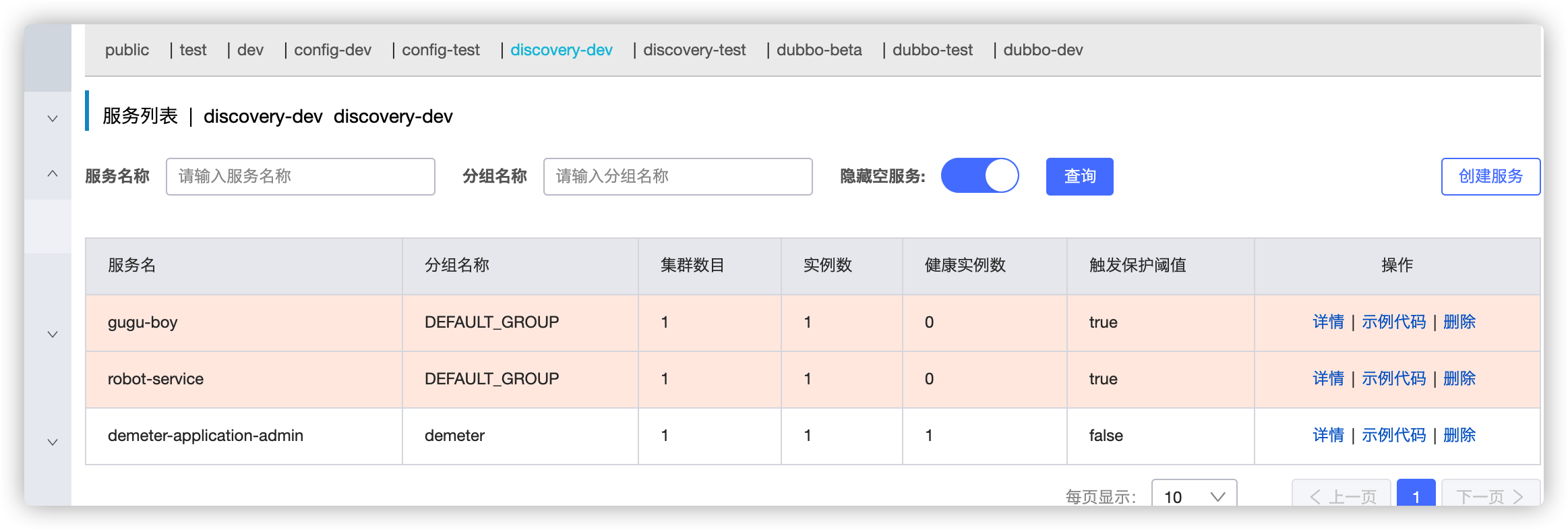
Task: Delete the gugu-boy service
Action: [x=1459, y=322]
